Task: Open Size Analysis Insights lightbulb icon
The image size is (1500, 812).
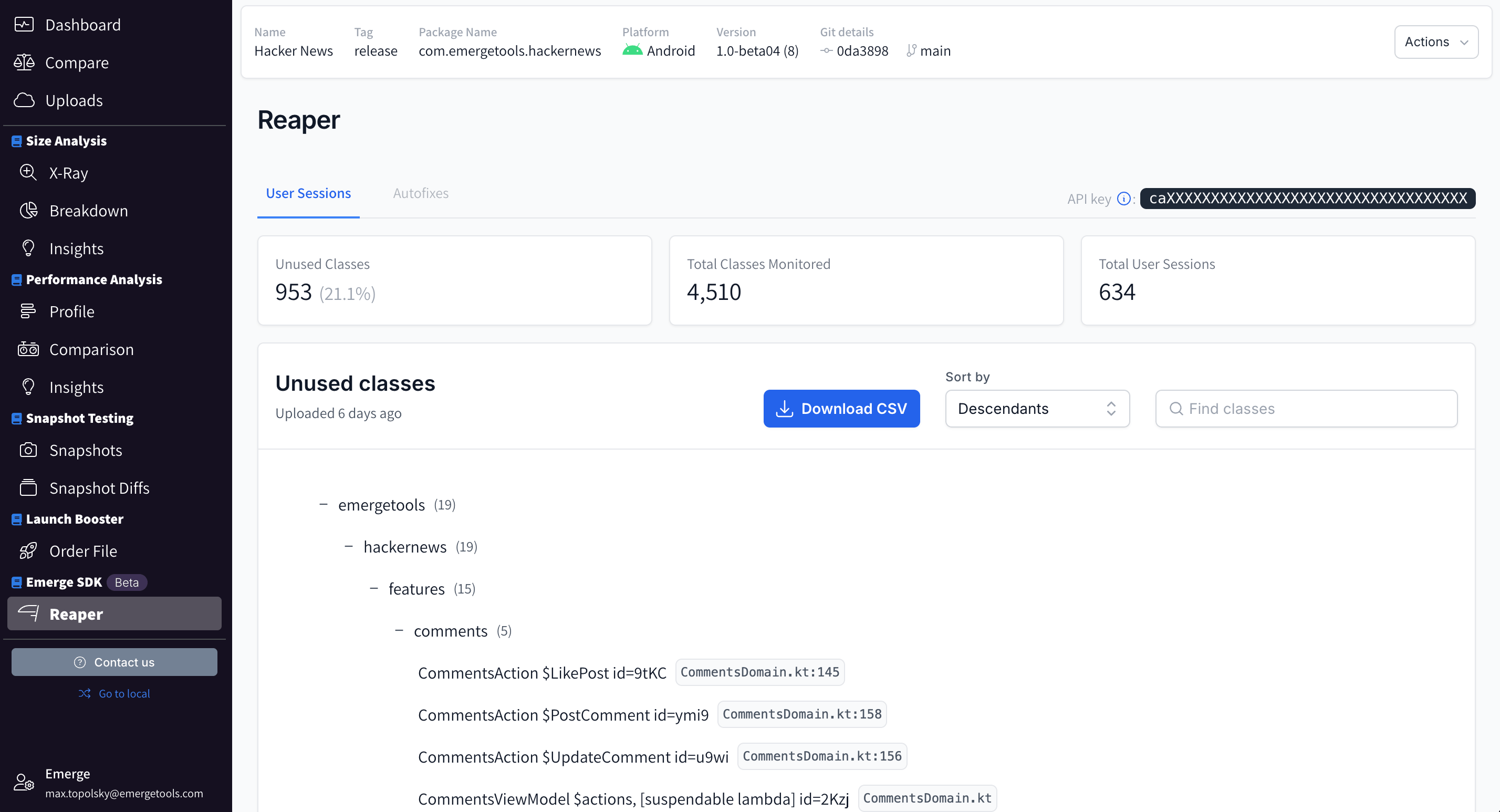Action: click(x=28, y=248)
